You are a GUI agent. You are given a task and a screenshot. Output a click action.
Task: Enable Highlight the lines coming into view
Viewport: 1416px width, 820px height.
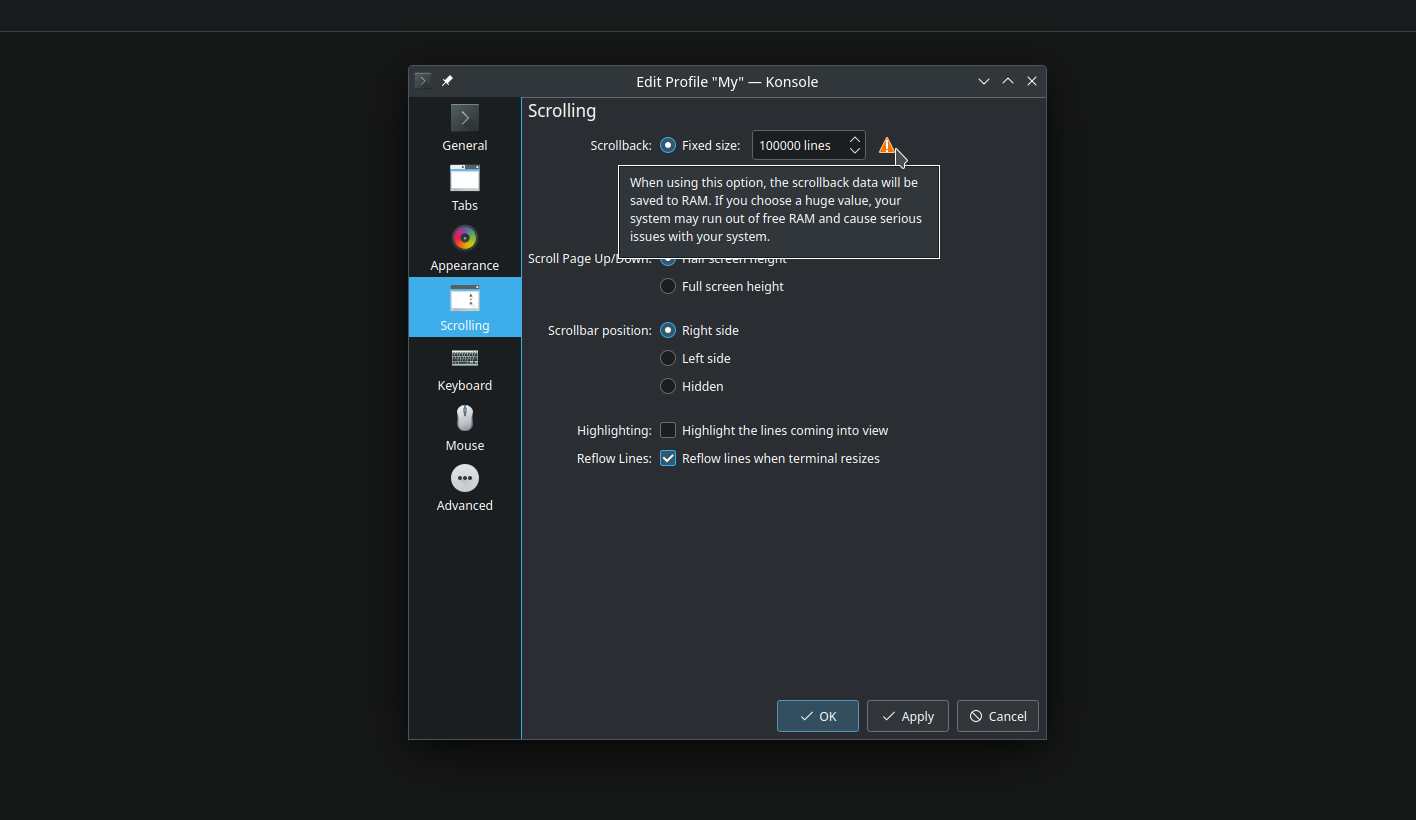click(x=667, y=430)
